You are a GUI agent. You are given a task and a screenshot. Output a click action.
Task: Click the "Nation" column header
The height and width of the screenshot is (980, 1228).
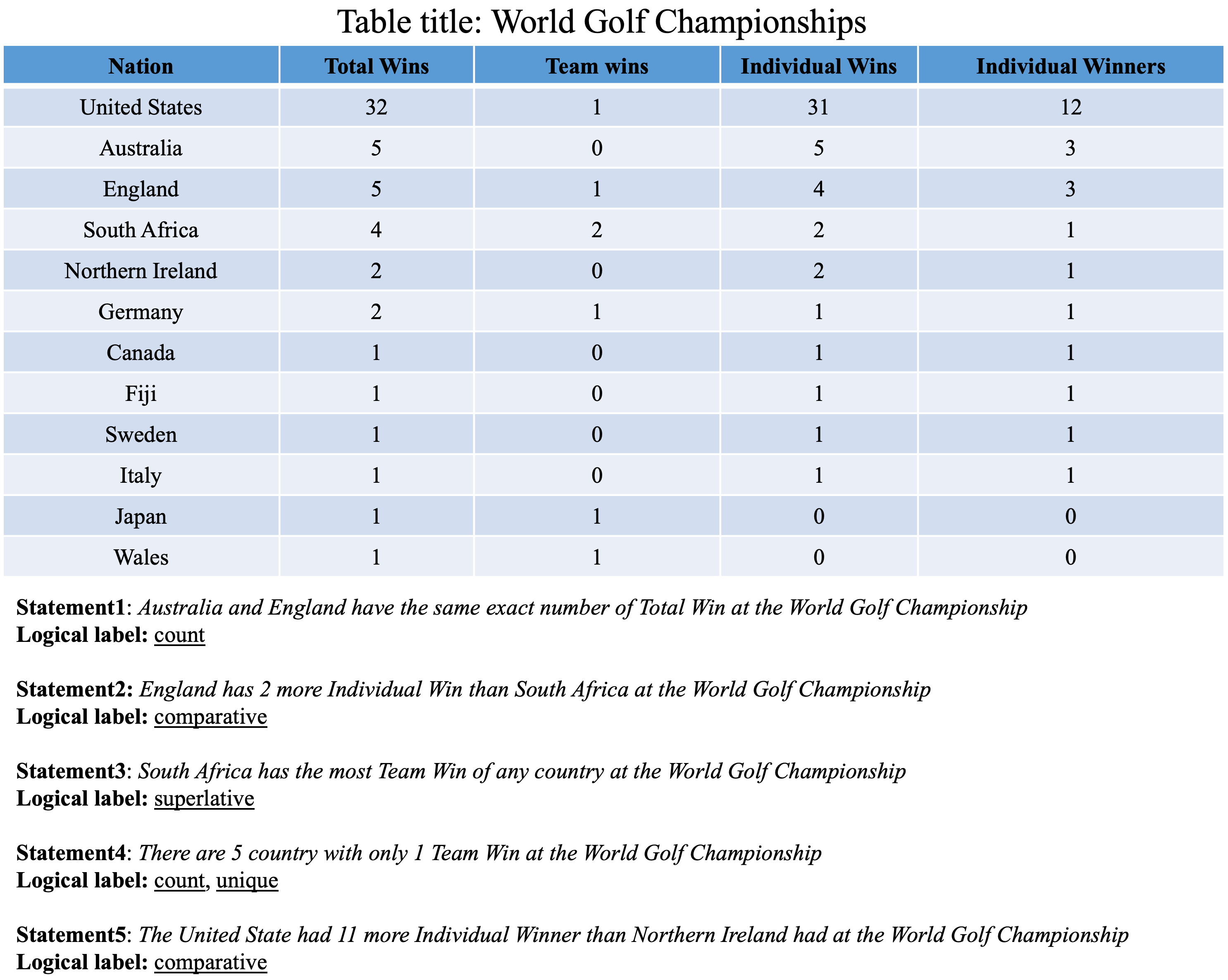[x=141, y=66]
